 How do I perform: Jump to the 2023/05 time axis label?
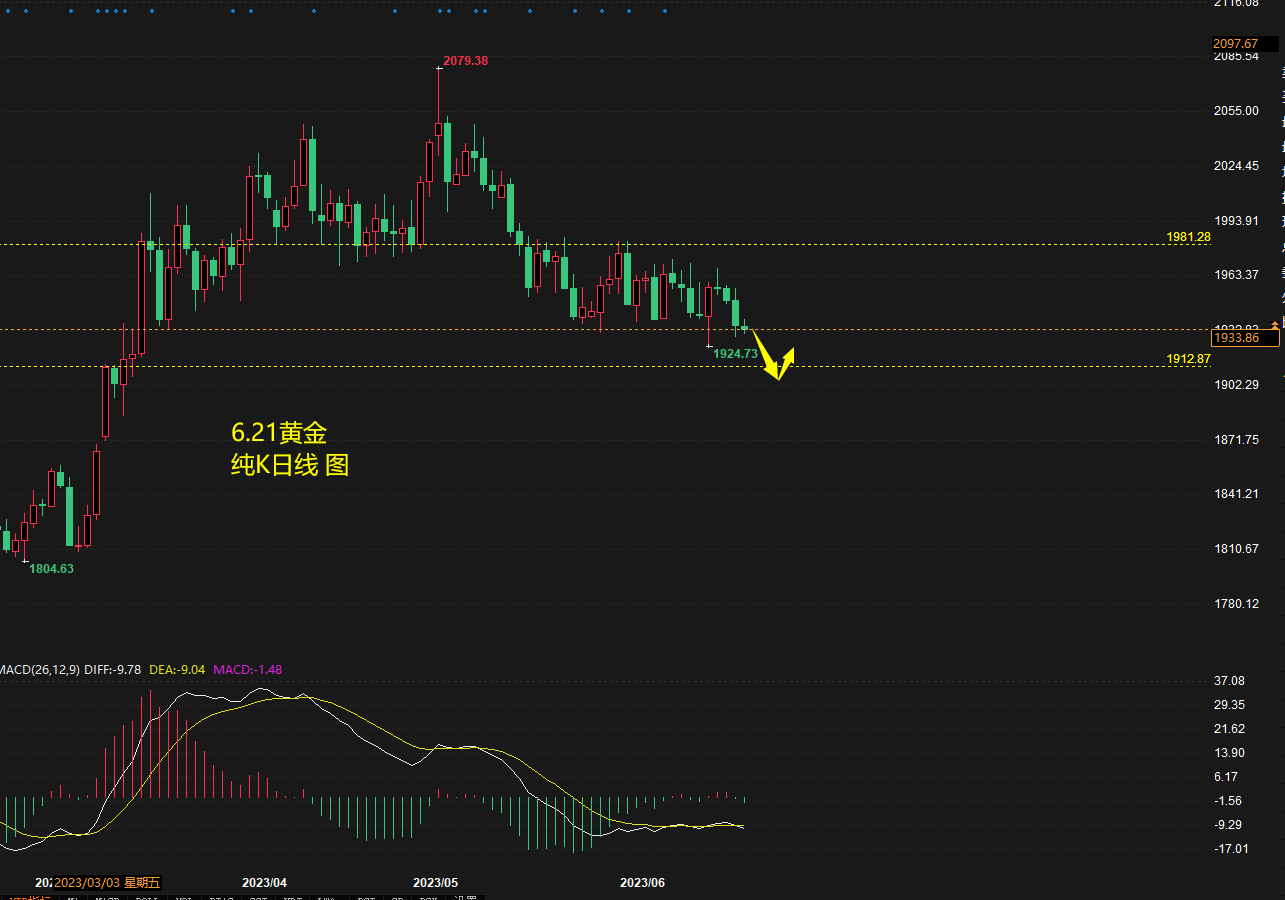coord(435,883)
